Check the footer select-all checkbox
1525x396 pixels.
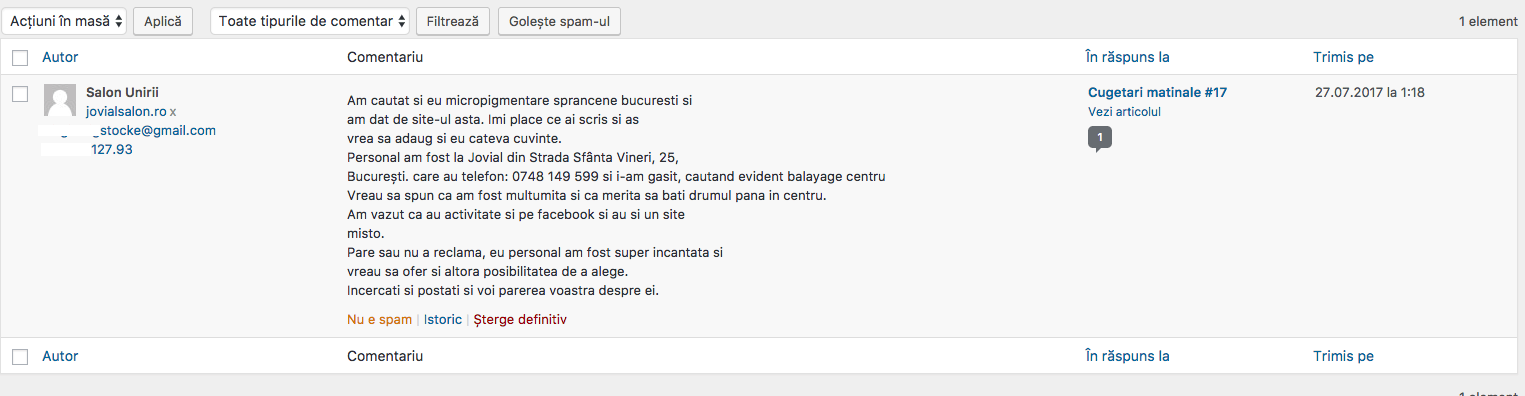tap(20, 356)
